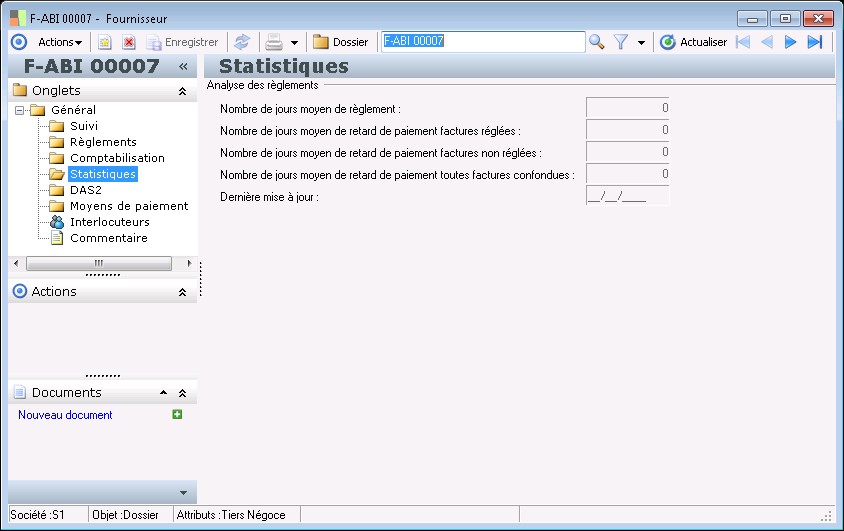Screen dimensions: 844x531
Task: Click the tree scrollbar left arrow
Action: pyautogui.click(x=16, y=263)
